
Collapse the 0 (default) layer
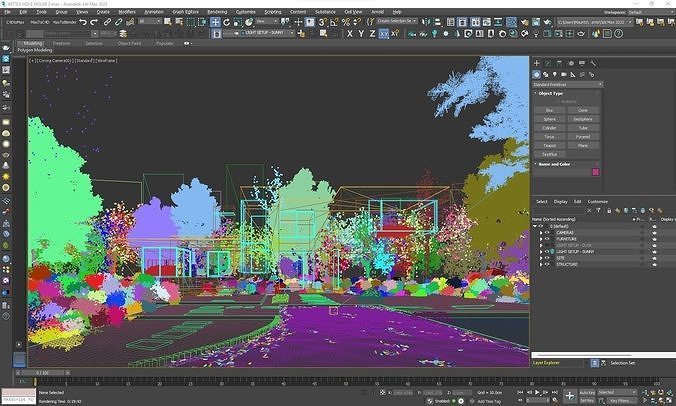click(x=535, y=226)
